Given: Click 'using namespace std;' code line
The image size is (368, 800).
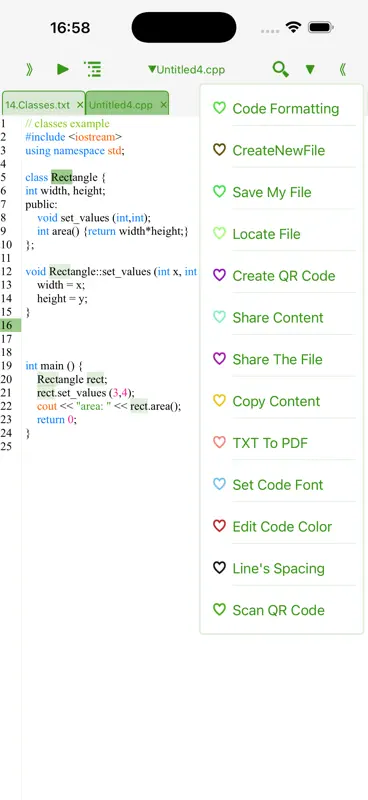Looking at the screenshot, I should point(75,151).
